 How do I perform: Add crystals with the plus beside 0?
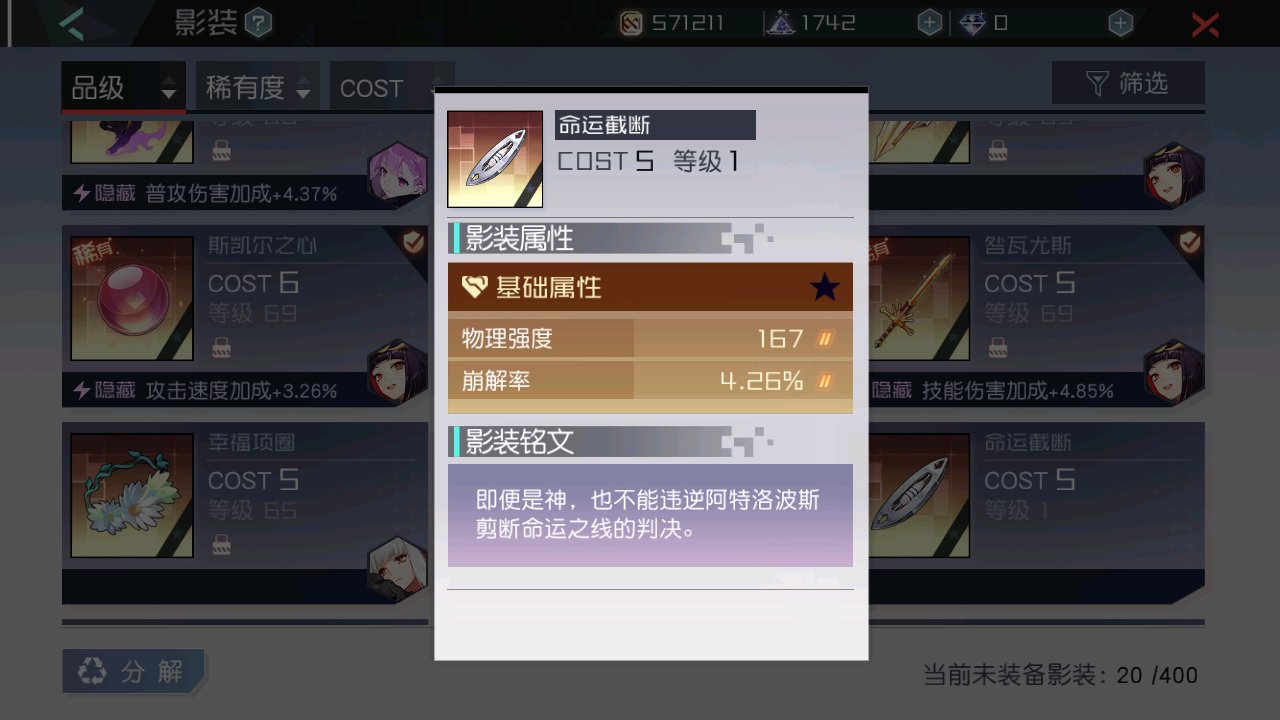point(1121,23)
